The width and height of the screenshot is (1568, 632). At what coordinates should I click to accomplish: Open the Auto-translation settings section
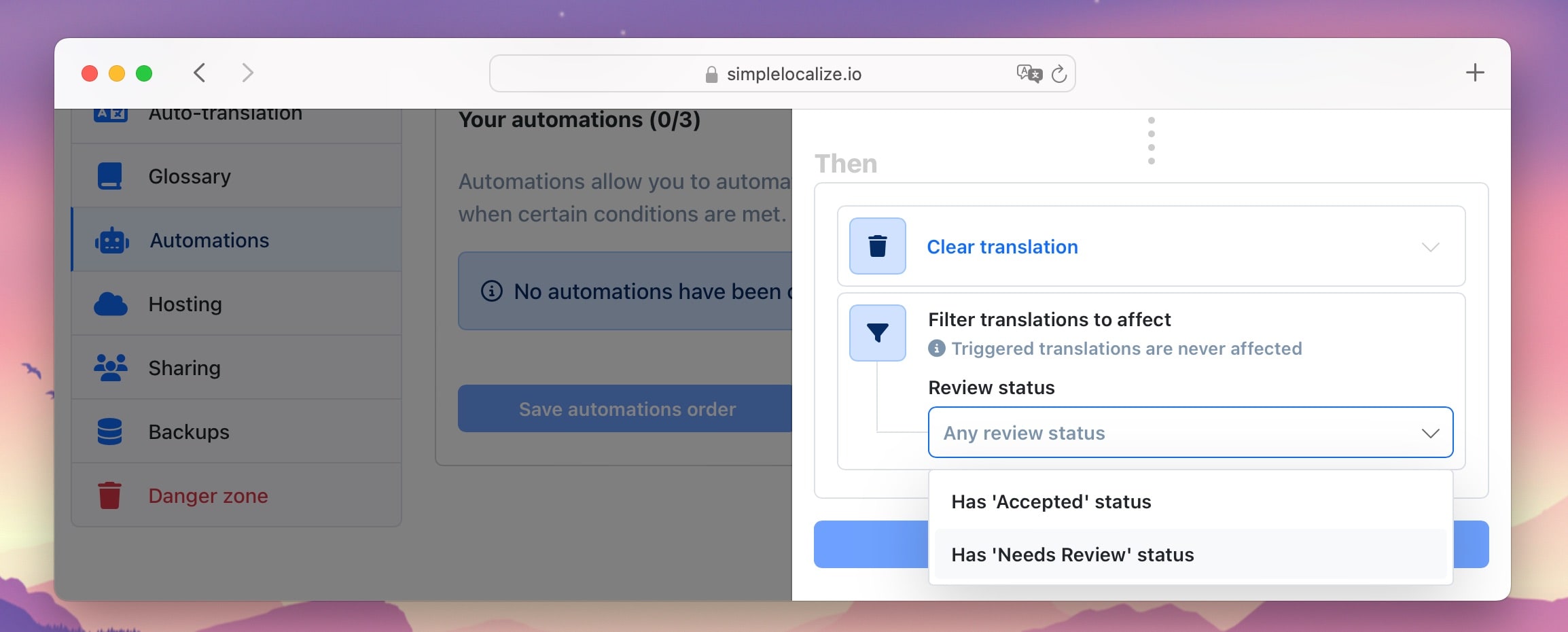(x=236, y=126)
